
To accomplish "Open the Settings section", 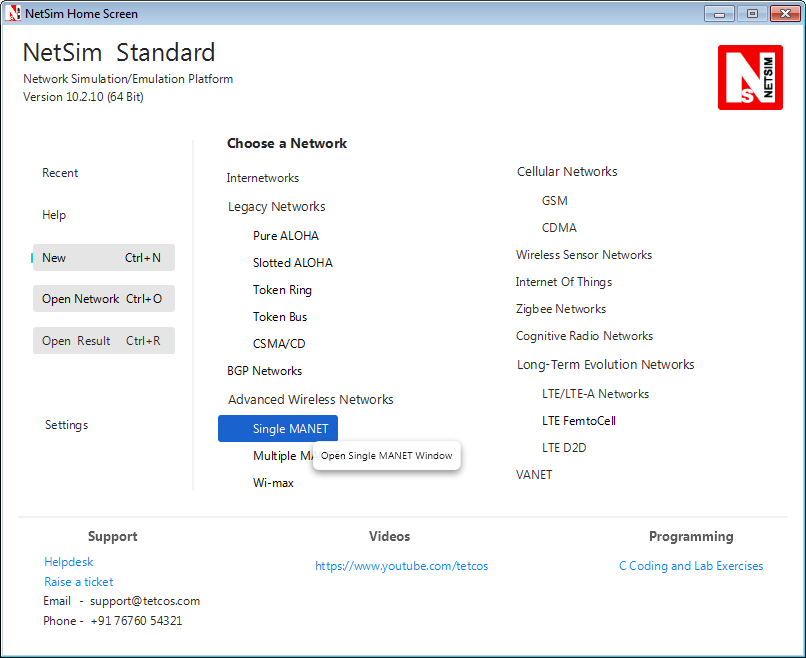I will pyautogui.click(x=66, y=425).
